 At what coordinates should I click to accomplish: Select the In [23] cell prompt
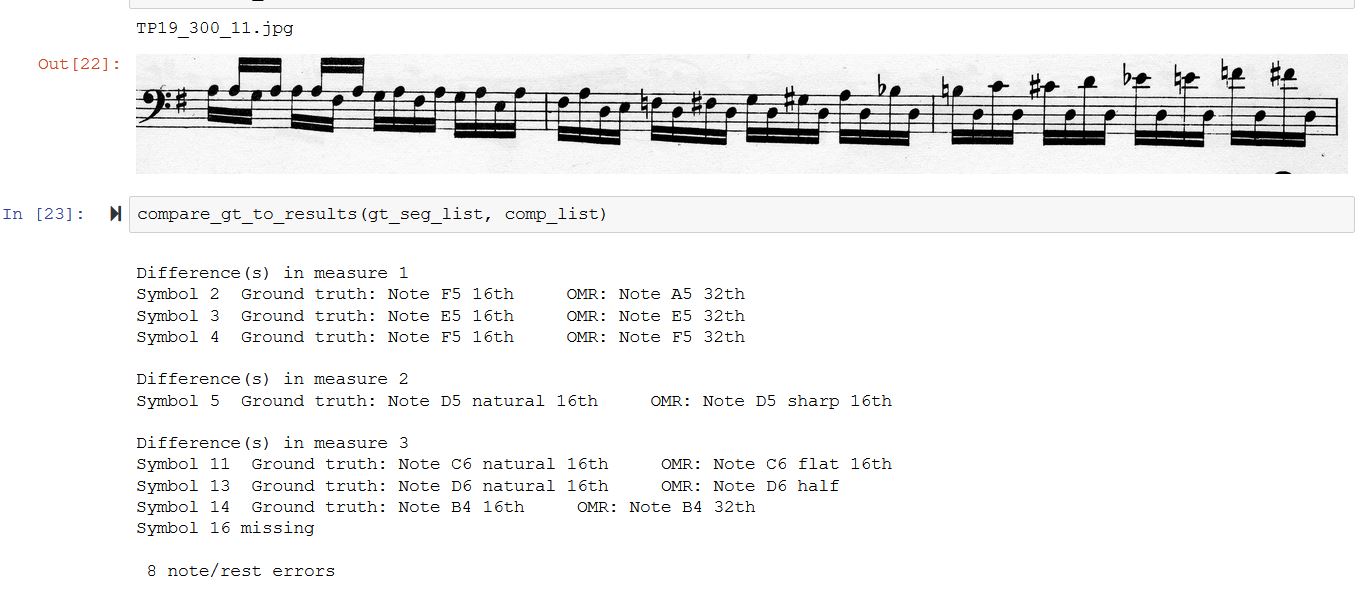point(44,214)
